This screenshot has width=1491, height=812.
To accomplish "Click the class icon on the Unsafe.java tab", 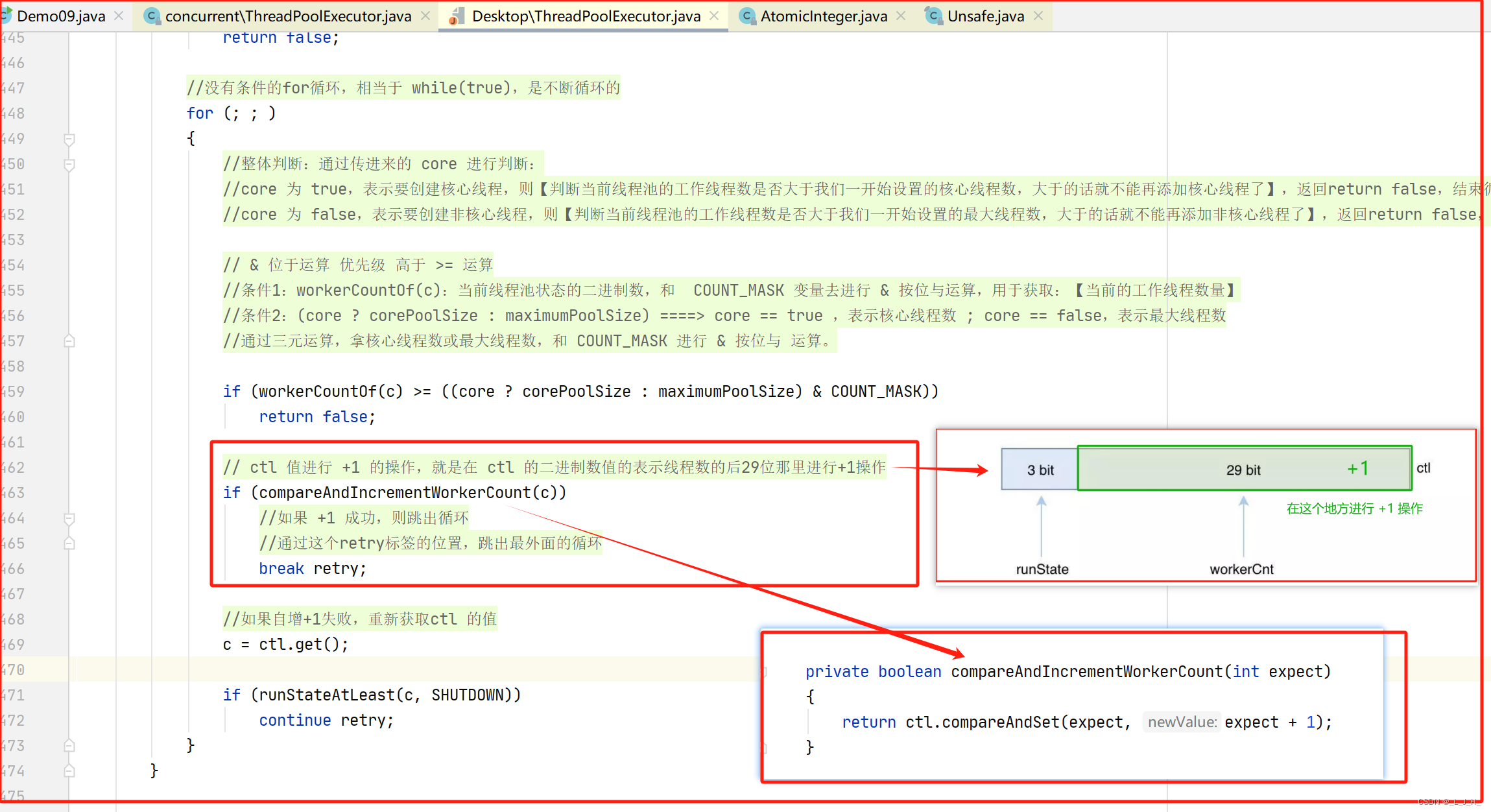I will (x=933, y=16).
